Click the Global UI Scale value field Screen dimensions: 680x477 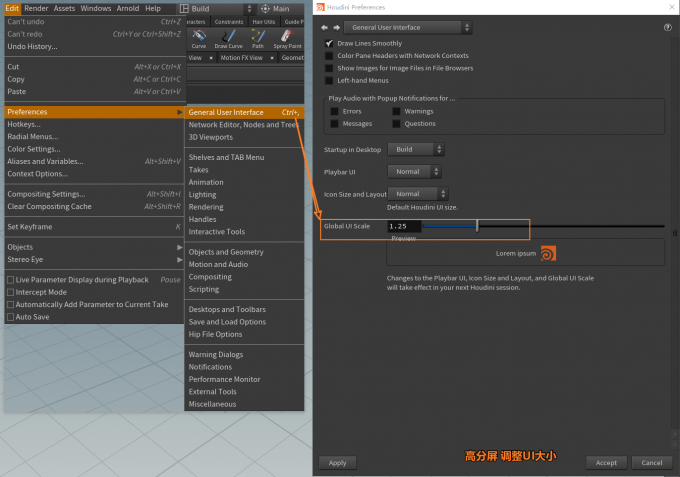tap(404, 227)
